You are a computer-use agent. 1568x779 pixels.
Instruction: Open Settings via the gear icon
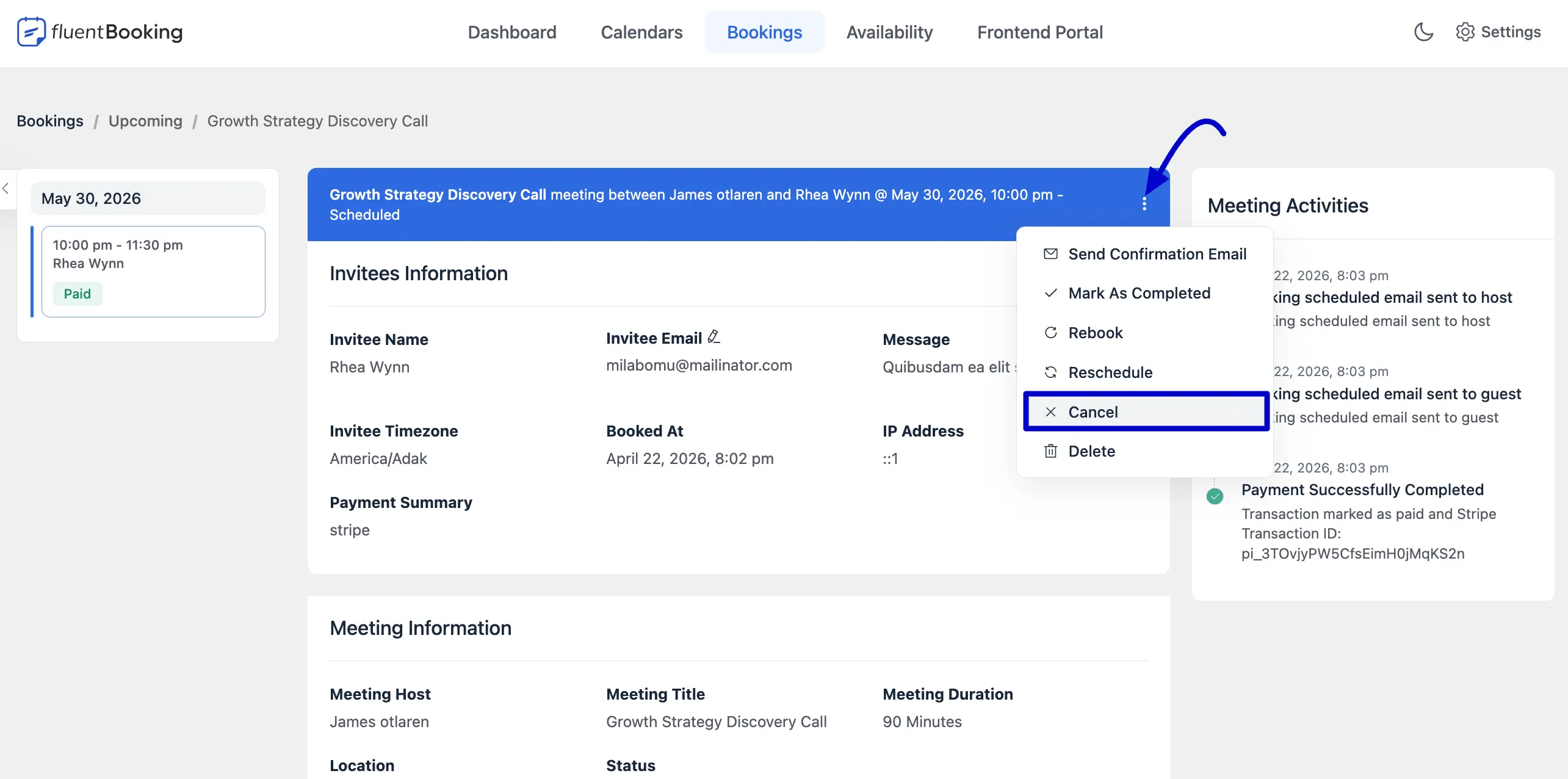(x=1465, y=32)
